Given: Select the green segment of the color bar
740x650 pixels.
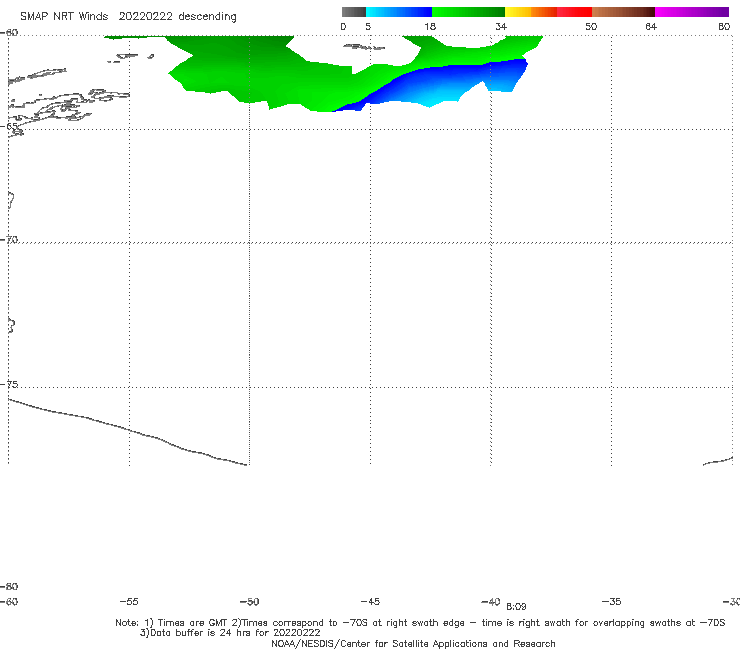Looking at the screenshot, I should (x=468, y=12).
